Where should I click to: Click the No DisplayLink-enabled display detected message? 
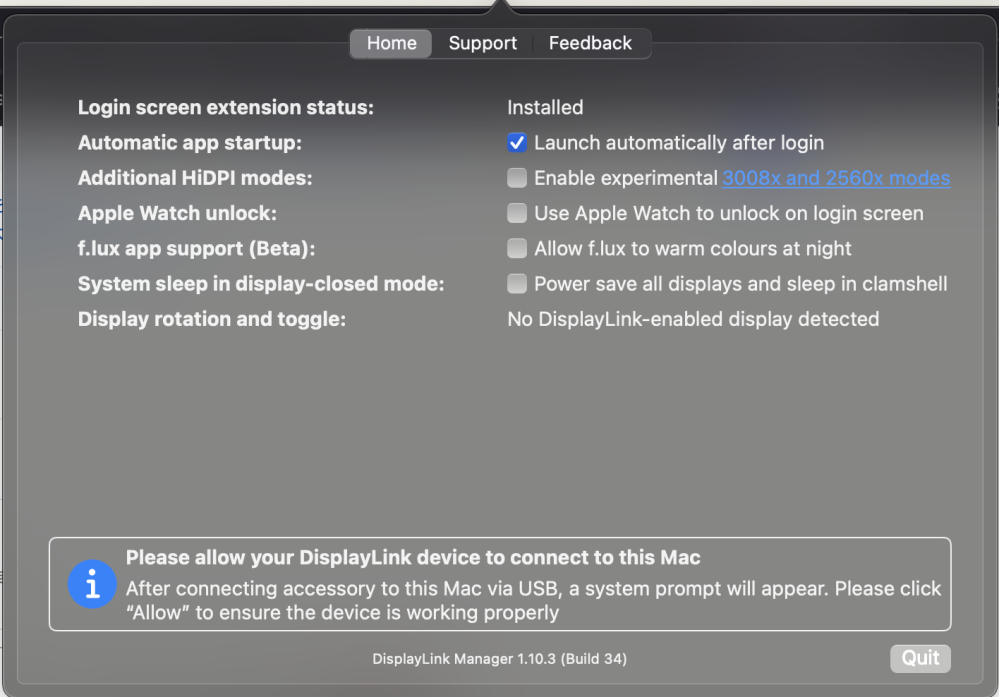(693, 319)
